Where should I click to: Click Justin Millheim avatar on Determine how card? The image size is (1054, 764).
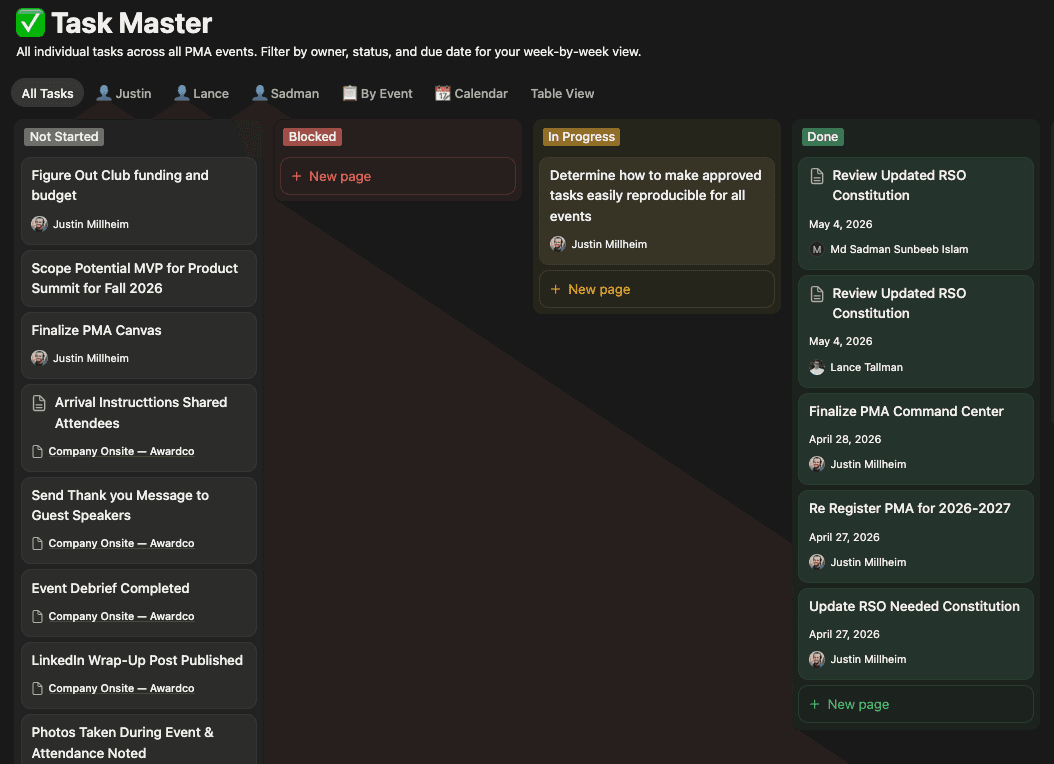tap(558, 244)
